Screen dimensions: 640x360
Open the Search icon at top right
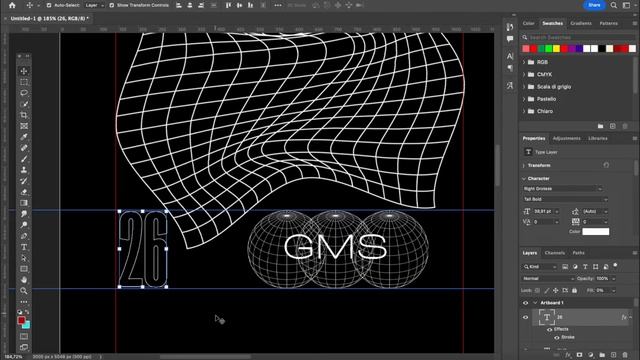pyautogui.click(x=613, y=5)
